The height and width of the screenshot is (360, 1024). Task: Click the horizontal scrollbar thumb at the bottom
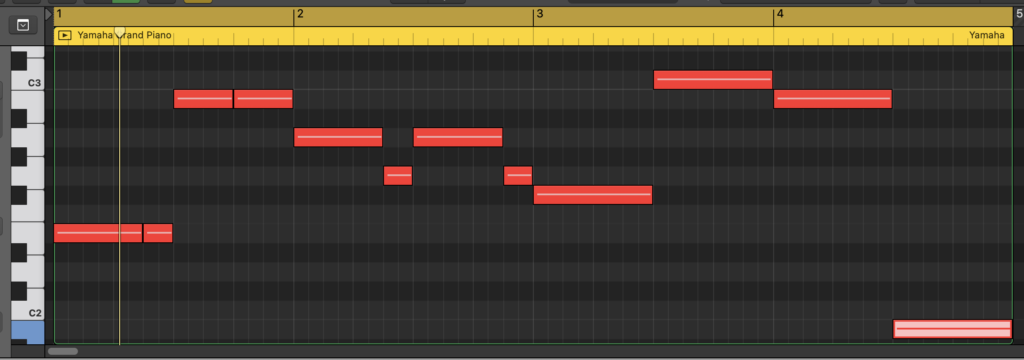[63, 352]
